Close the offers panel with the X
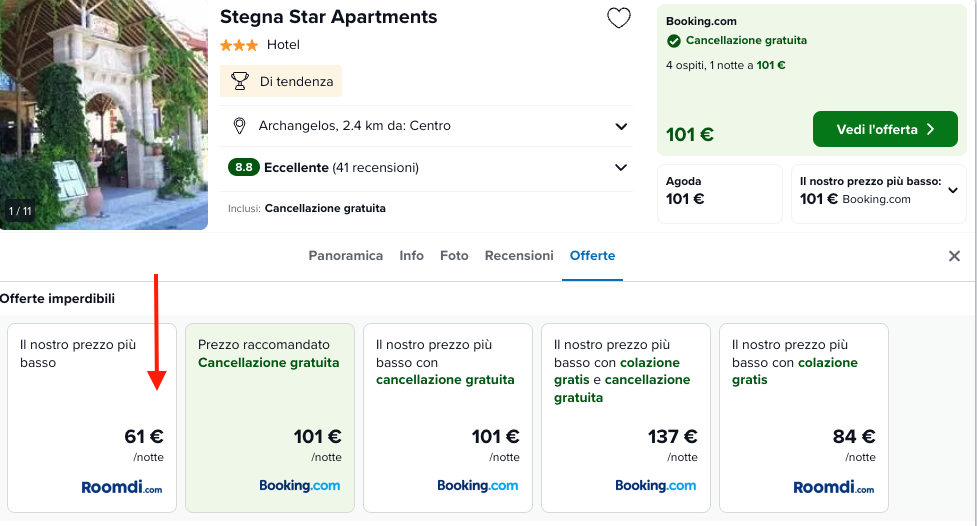This screenshot has height=526, width=977. (954, 256)
